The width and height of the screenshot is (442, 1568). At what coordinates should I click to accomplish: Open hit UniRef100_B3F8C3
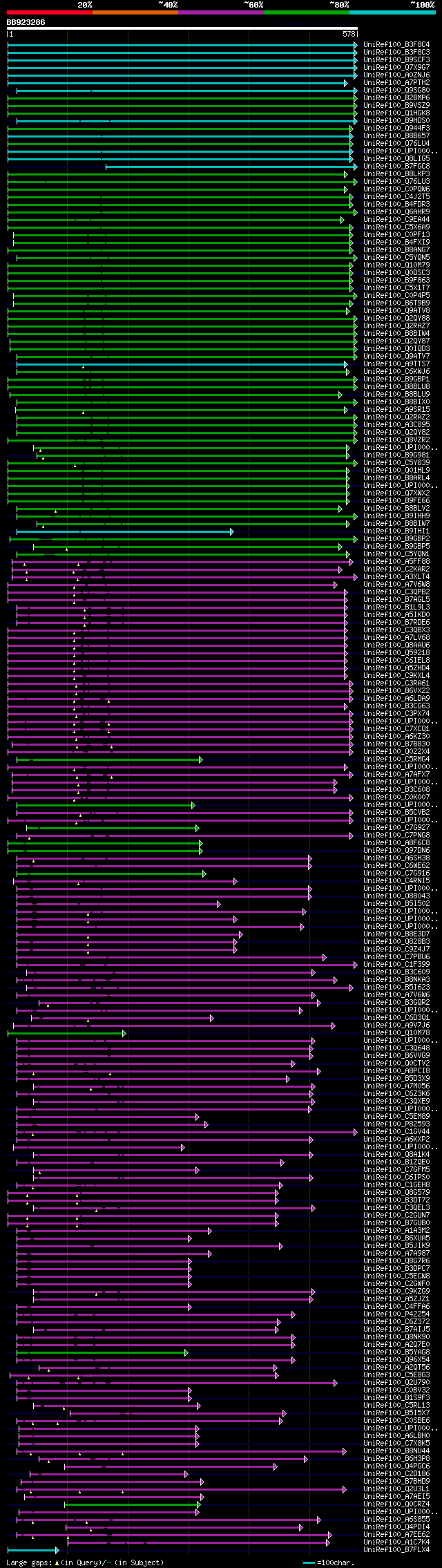point(396,52)
